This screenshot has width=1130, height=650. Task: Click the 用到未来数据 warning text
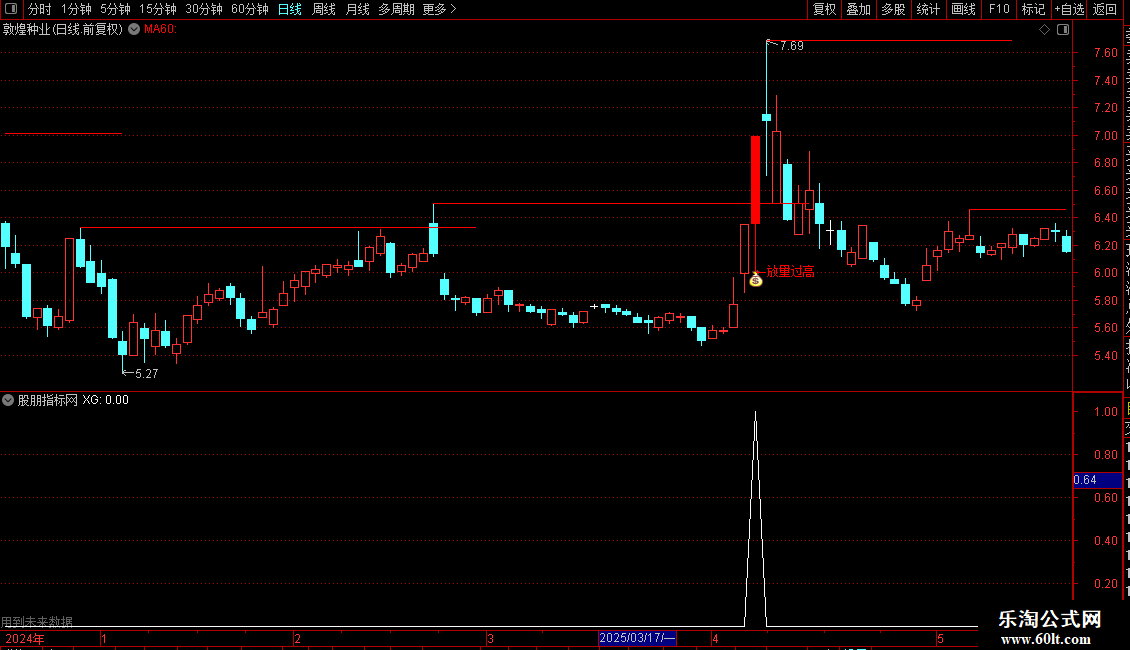[x=37, y=621]
